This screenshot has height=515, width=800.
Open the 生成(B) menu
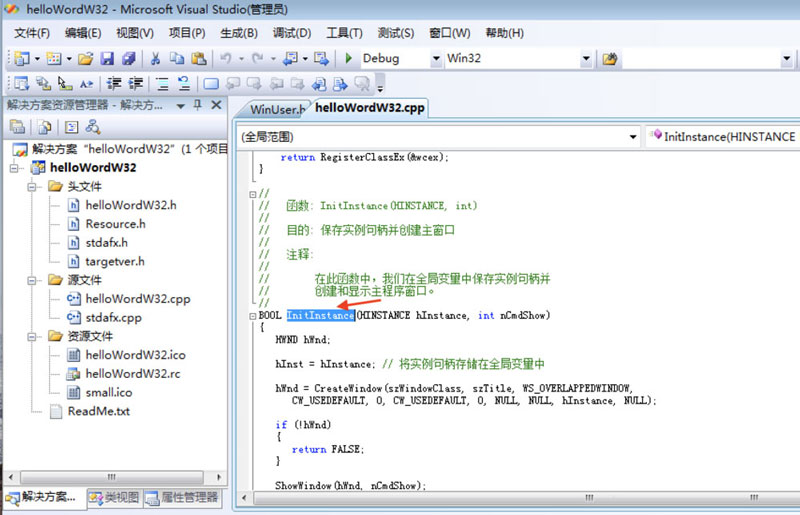coord(239,33)
